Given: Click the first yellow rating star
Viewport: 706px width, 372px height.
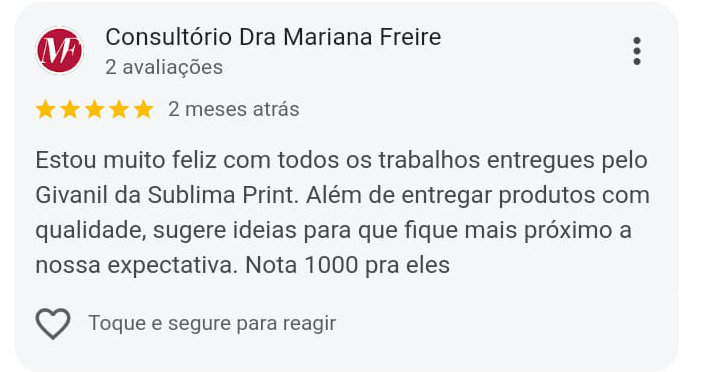Looking at the screenshot, I should pyautogui.click(x=45, y=109).
